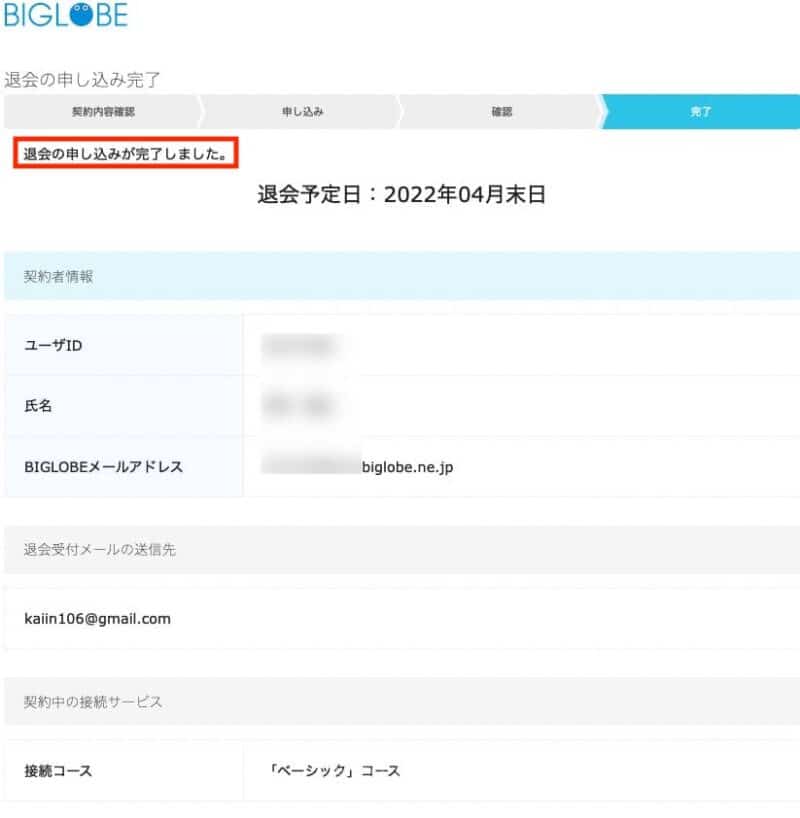800x818 pixels.
Task: Select the highlighted 完了 step
Action: (700, 112)
